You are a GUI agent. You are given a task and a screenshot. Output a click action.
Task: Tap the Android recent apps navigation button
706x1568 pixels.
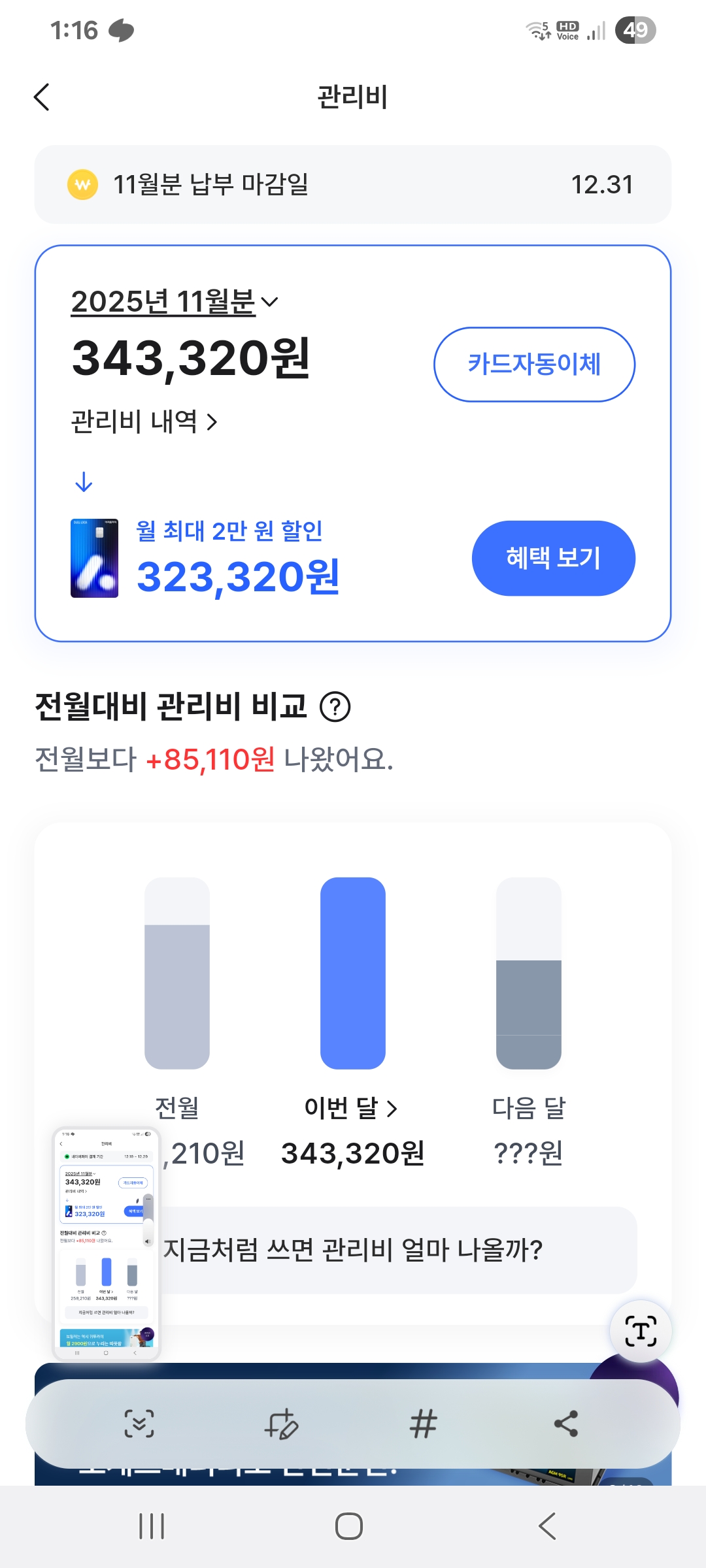coord(152,1526)
